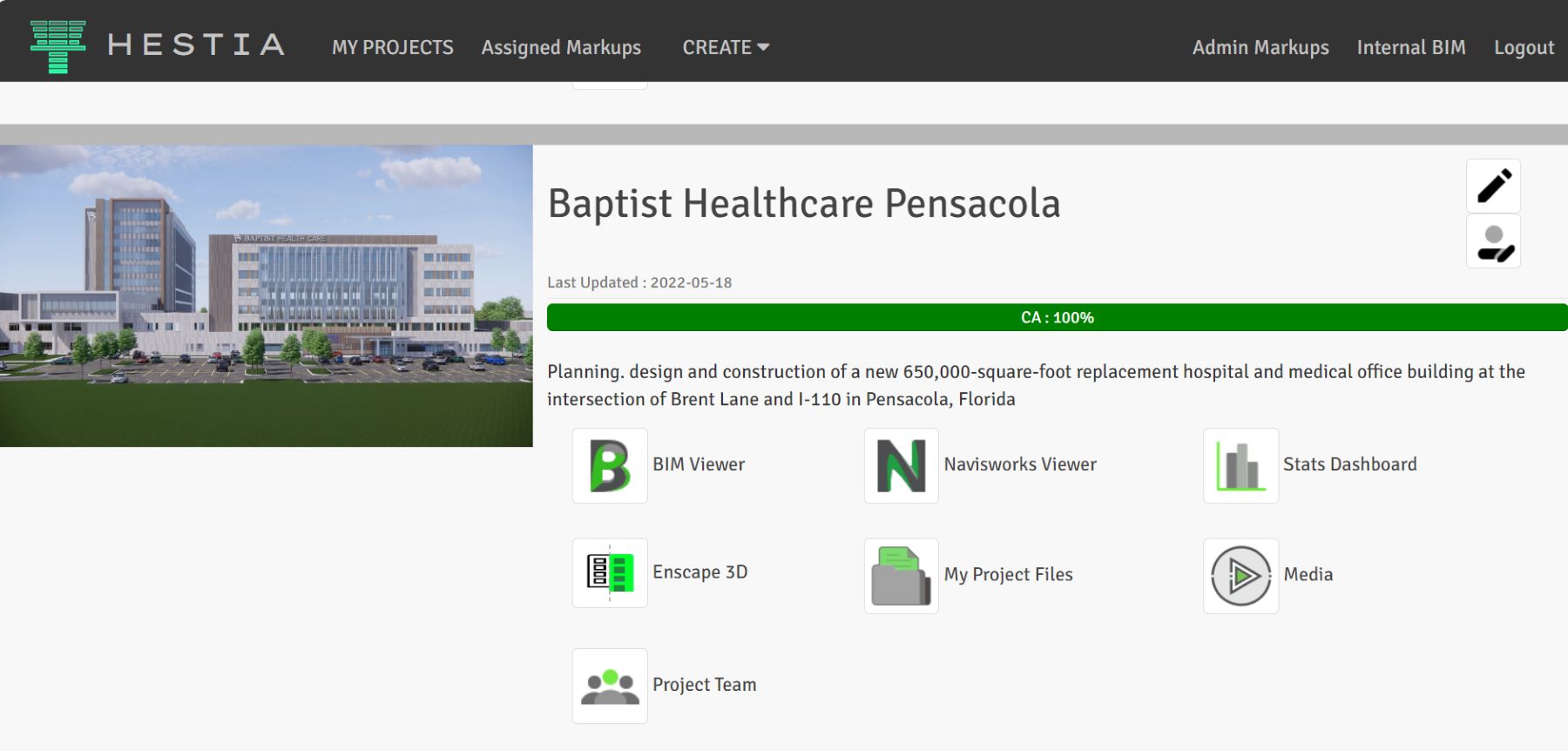The image size is (1568, 751).
Task: Click the edit user assignment icon
Action: pyautogui.click(x=1493, y=241)
